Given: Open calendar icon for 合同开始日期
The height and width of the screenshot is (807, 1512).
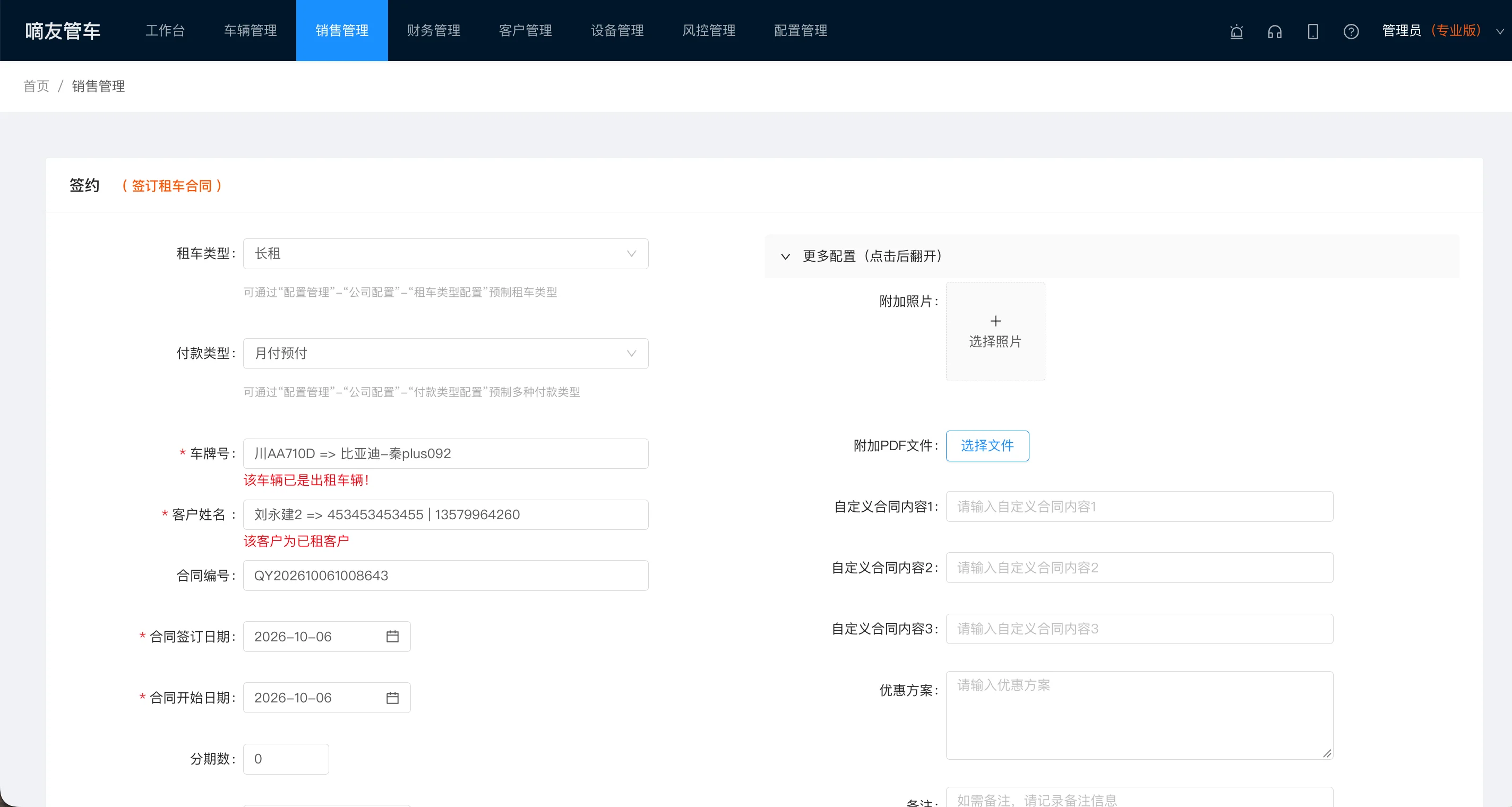Looking at the screenshot, I should tap(392, 697).
